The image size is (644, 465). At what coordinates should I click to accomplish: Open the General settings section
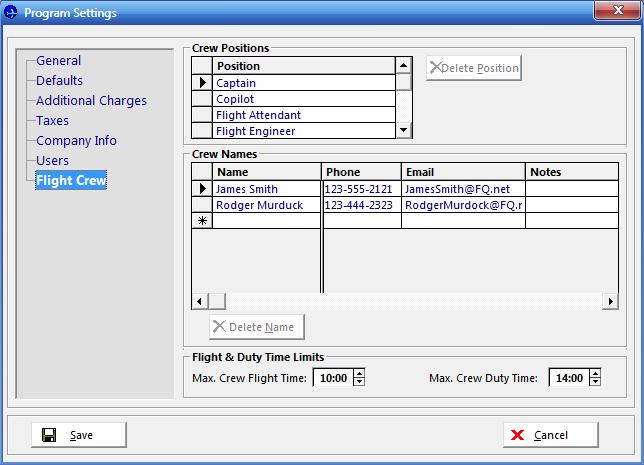tap(58, 61)
